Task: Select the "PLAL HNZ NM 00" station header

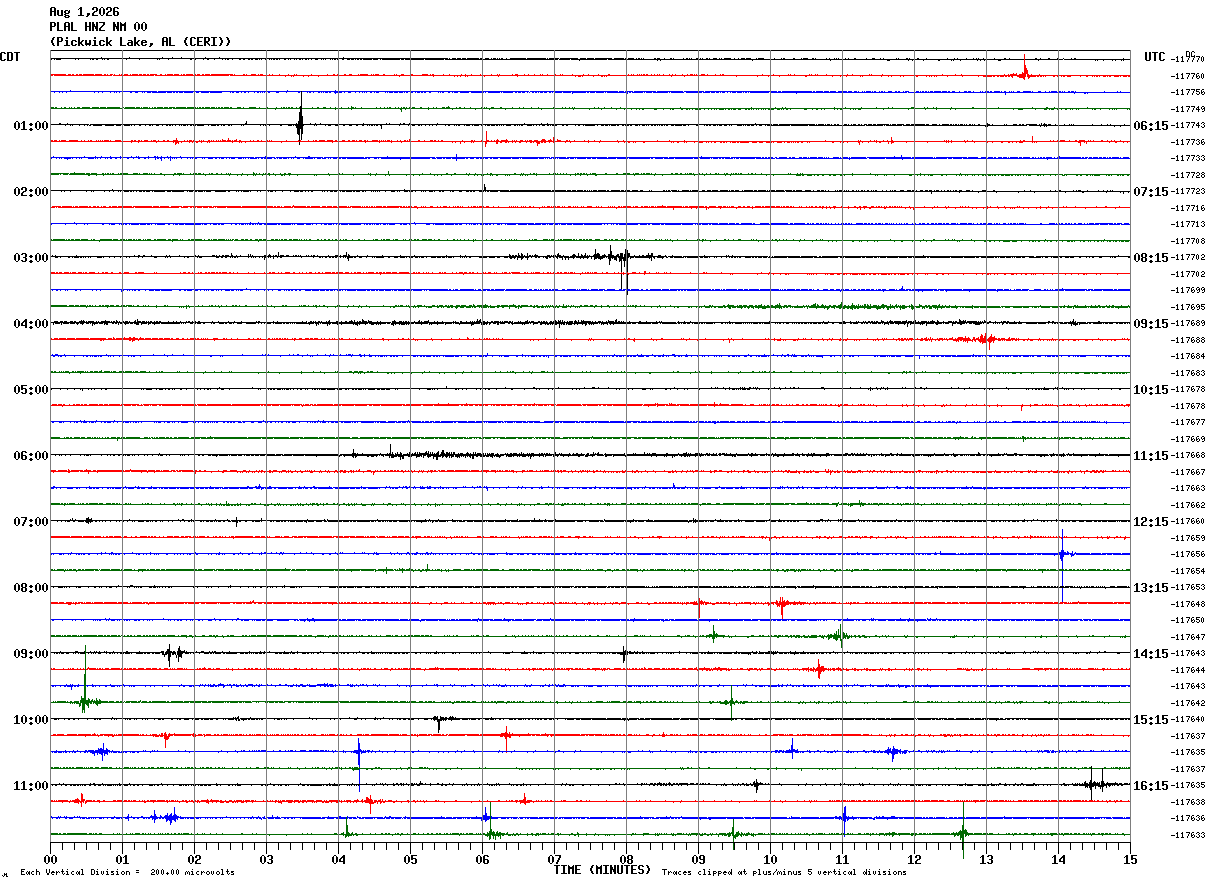Action: (x=98, y=27)
